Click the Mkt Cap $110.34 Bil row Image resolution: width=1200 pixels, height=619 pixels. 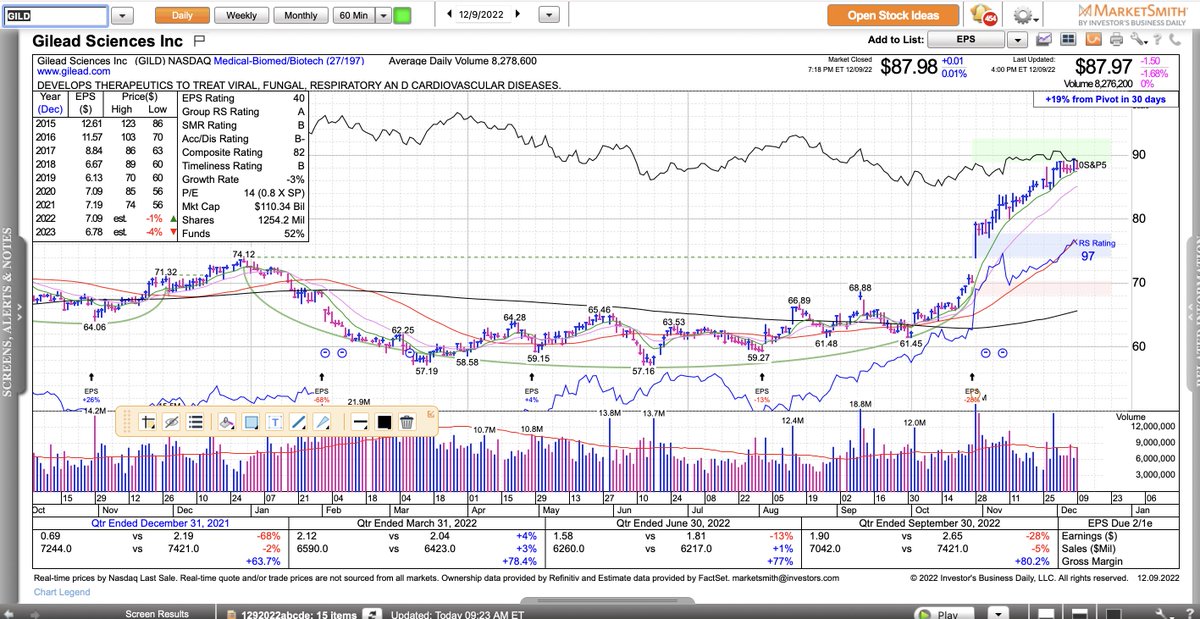243,206
